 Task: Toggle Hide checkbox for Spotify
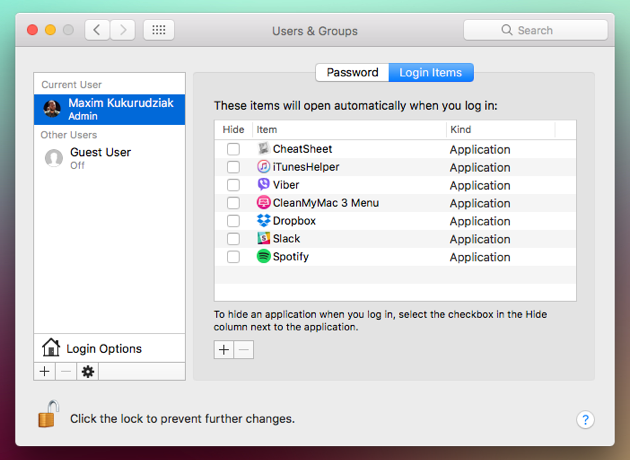coord(233,257)
